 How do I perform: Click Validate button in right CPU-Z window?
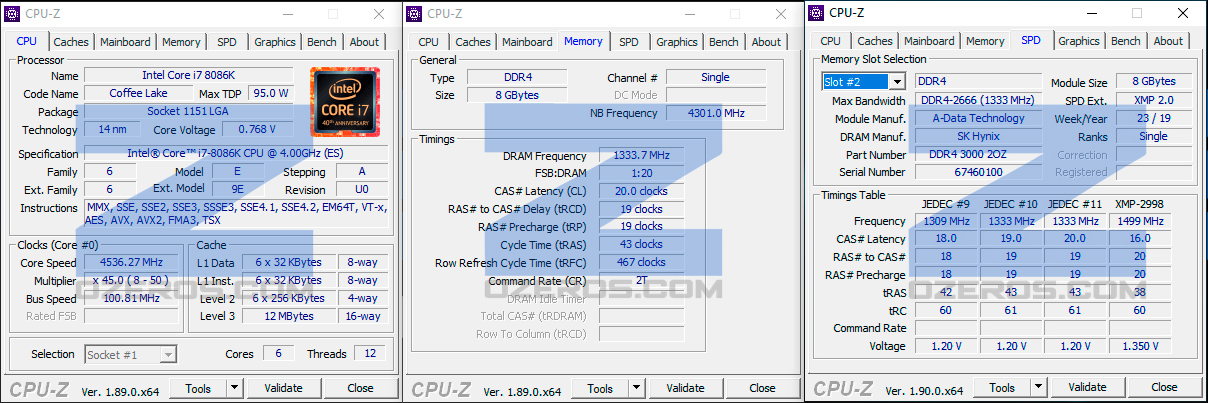[x=1087, y=387]
